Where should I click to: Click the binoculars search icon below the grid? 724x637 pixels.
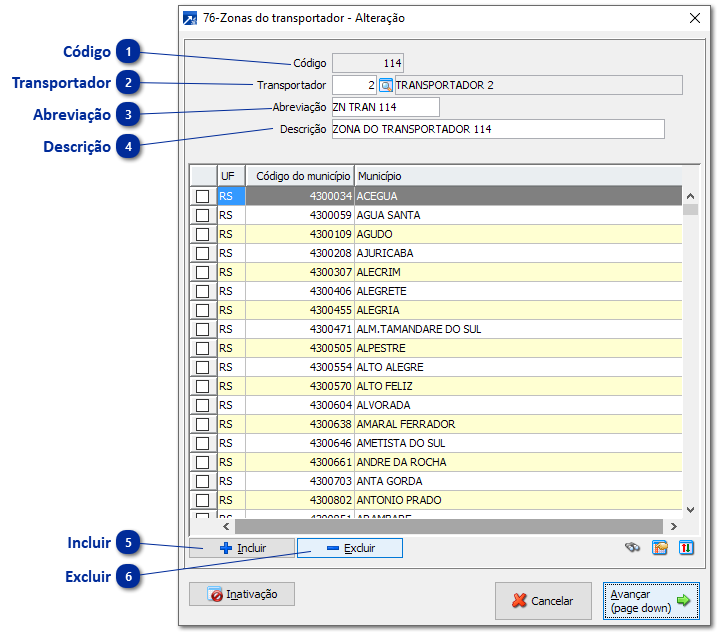point(632,548)
